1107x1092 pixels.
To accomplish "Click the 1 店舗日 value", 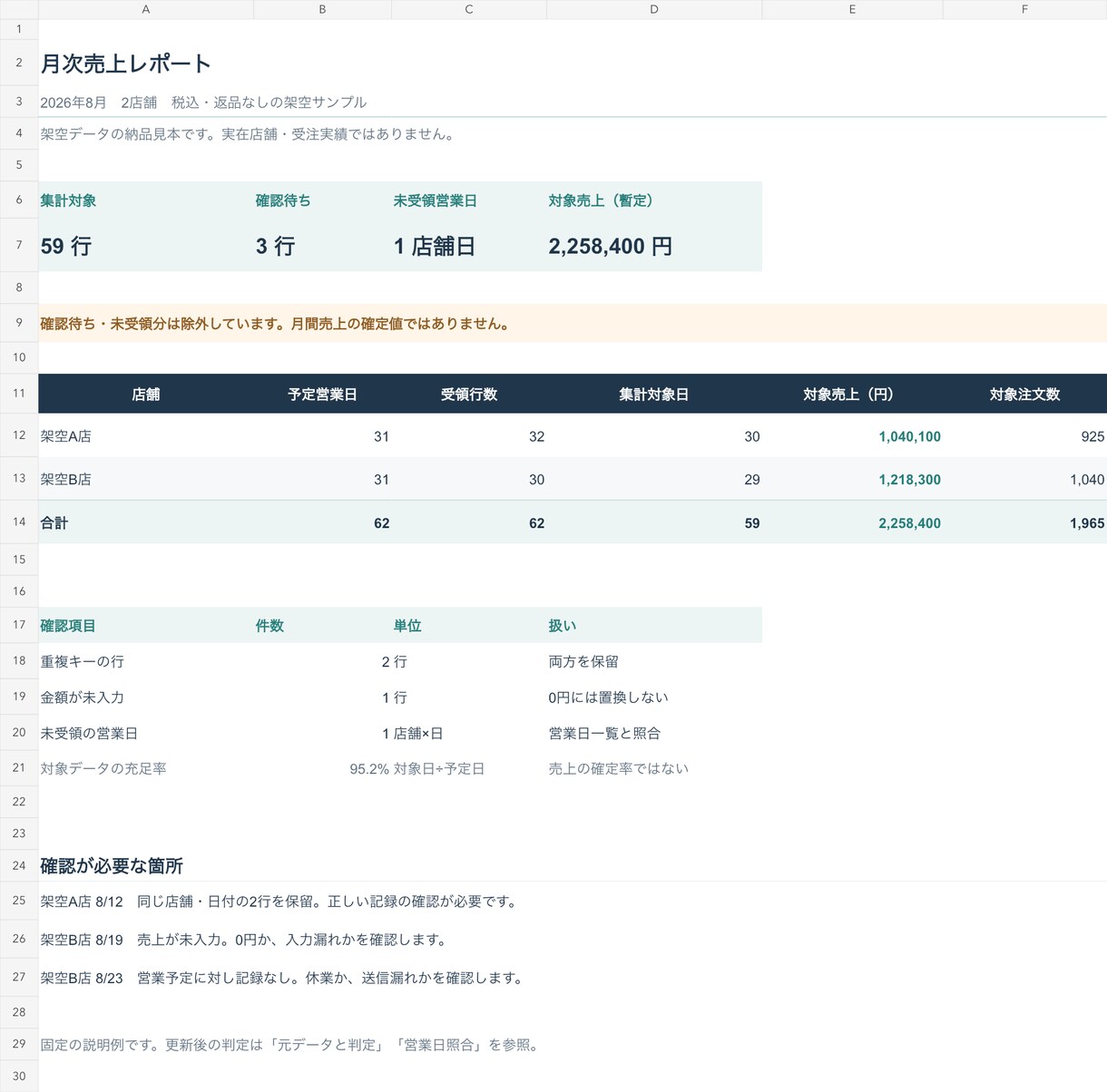I will (435, 246).
